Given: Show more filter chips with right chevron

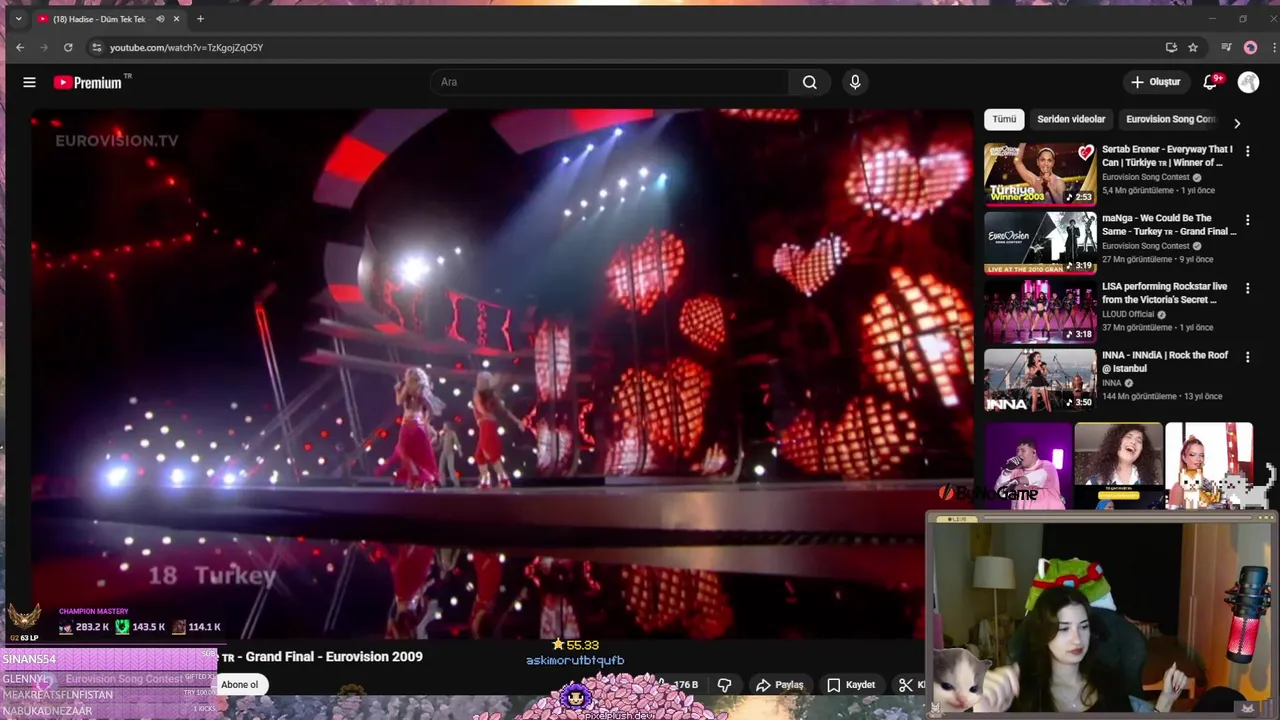Looking at the screenshot, I should [x=1237, y=123].
